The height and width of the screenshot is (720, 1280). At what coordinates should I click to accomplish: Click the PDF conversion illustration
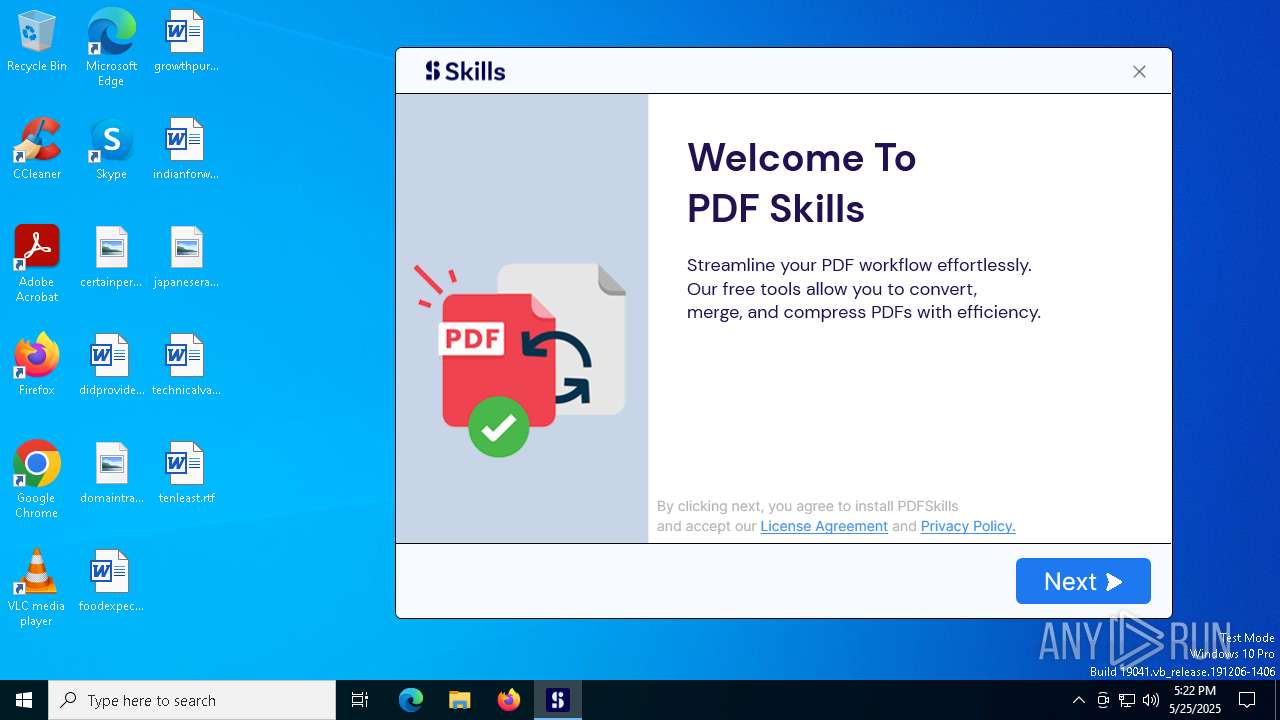click(520, 359)
